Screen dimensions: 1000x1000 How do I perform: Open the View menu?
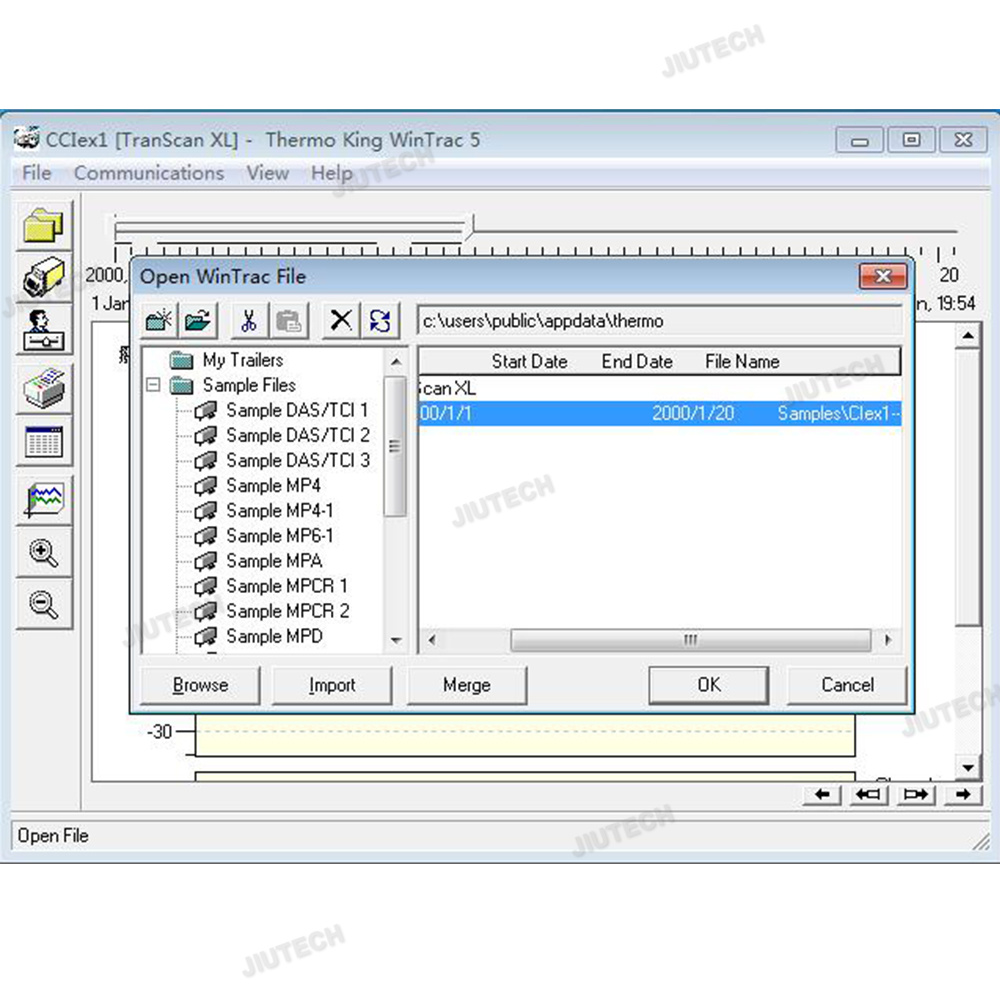(x=268, y=173)
